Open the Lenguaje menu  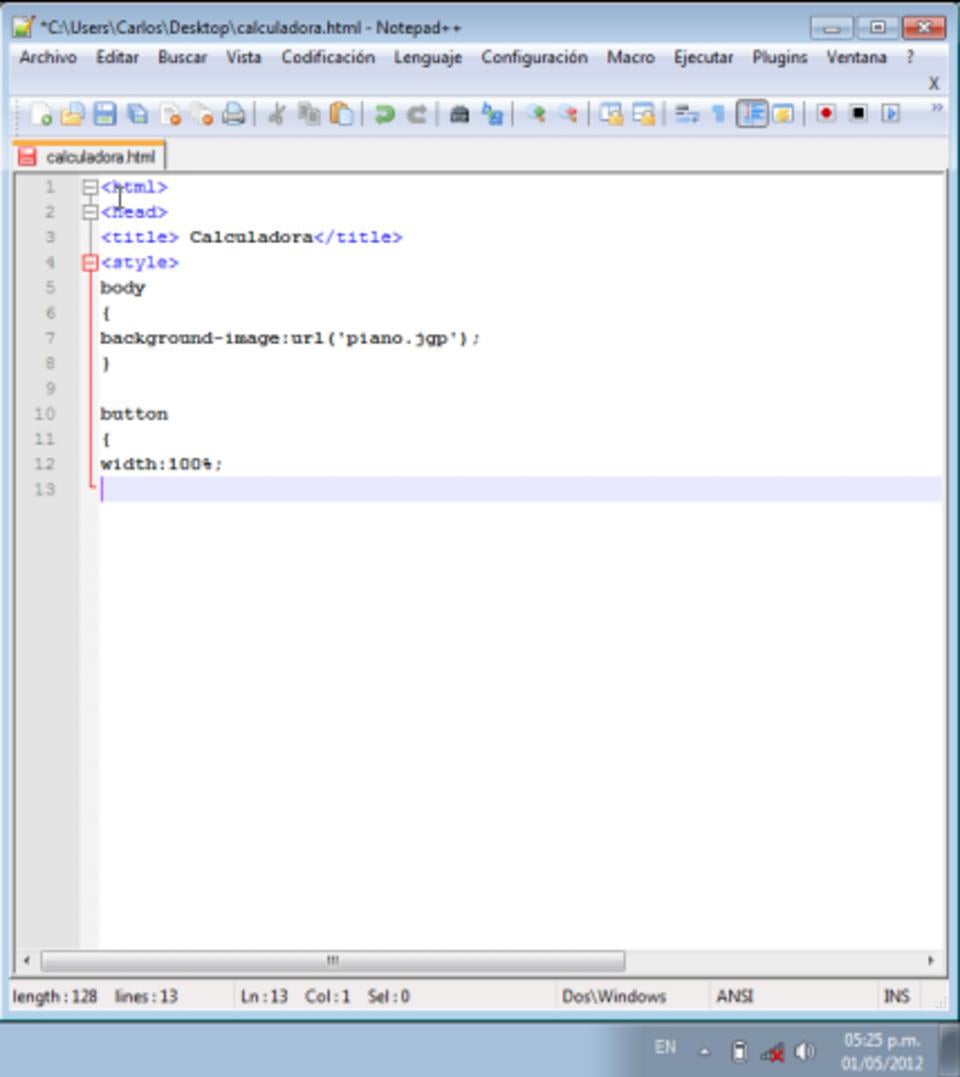coord(428,57)
